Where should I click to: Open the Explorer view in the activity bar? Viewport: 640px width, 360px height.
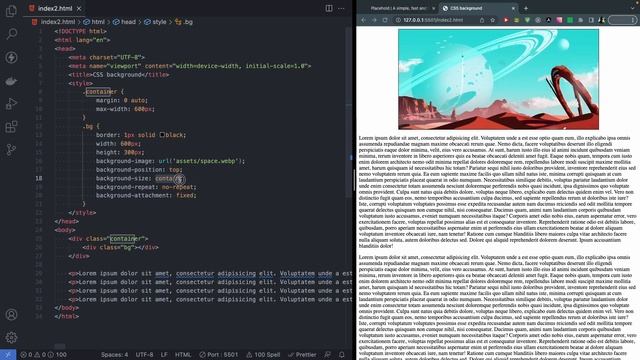pos(11,11)
